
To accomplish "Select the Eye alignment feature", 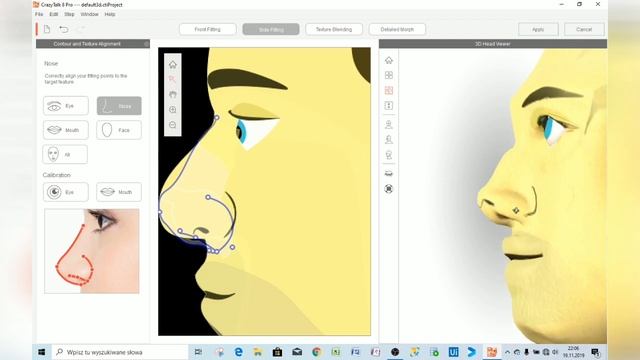I will coord(66,106).
